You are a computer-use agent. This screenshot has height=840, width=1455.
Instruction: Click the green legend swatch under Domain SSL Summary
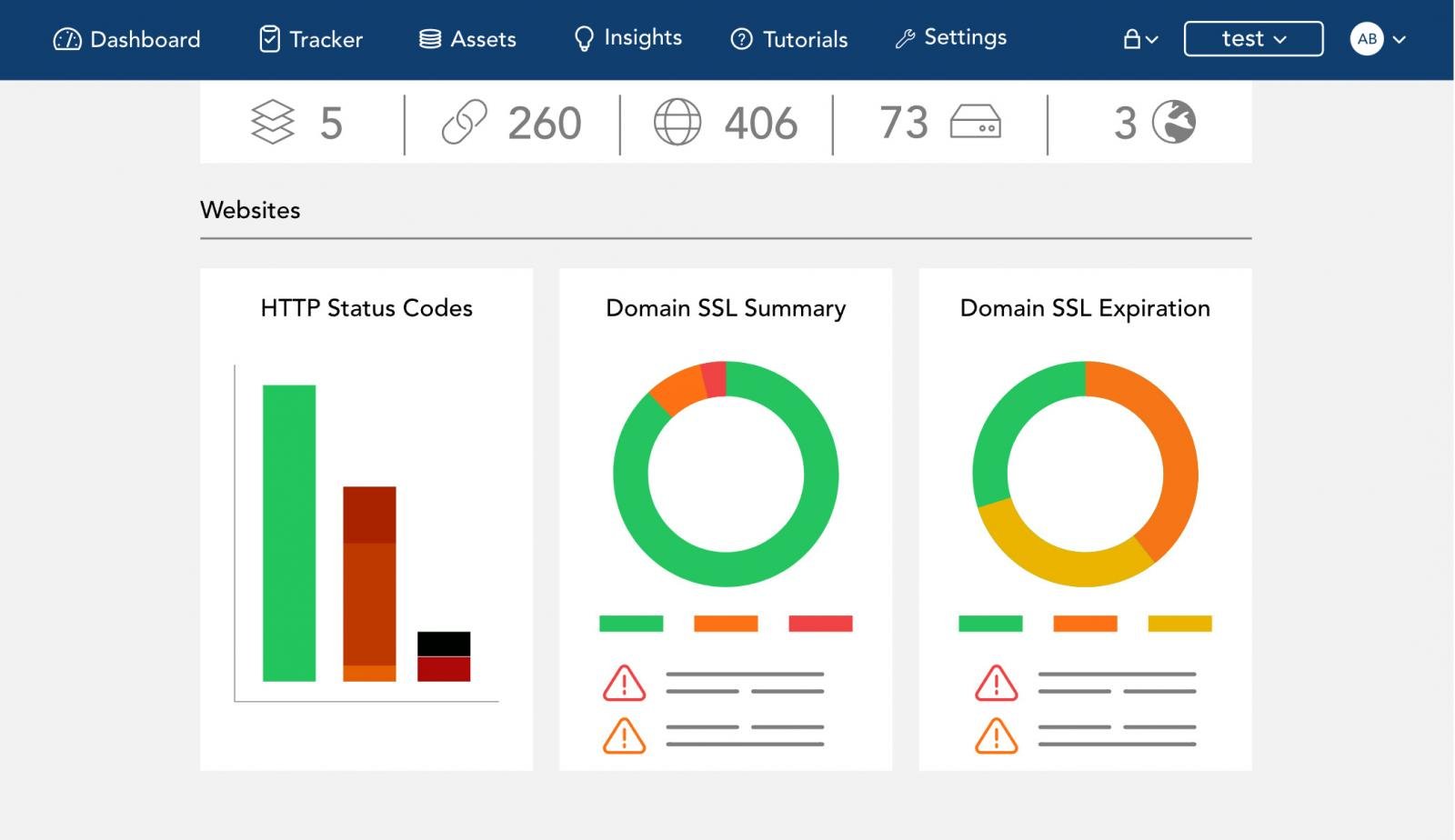(x=630, y=624)
